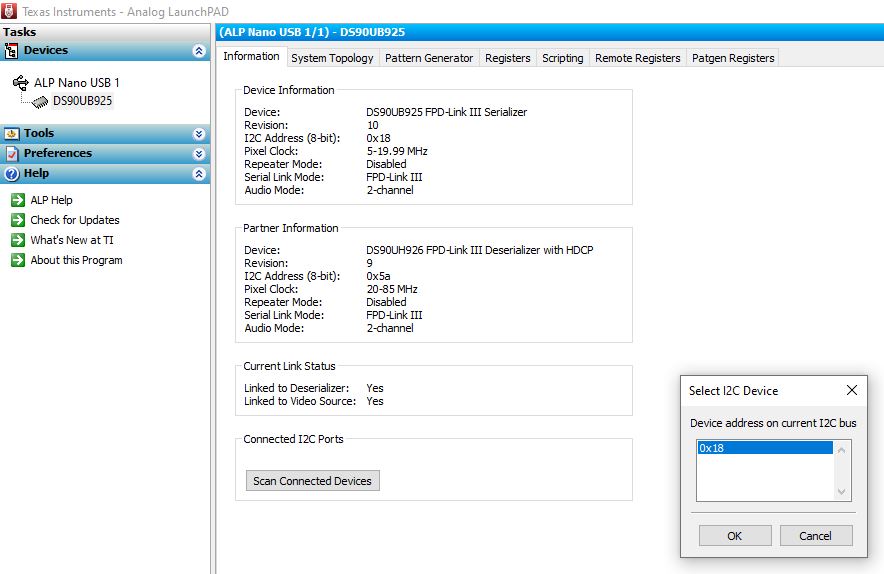The width and height of the screenshot is (884, 574).
Task: Click the ALP Nano USB 1 connector icon
Action: 20,83
